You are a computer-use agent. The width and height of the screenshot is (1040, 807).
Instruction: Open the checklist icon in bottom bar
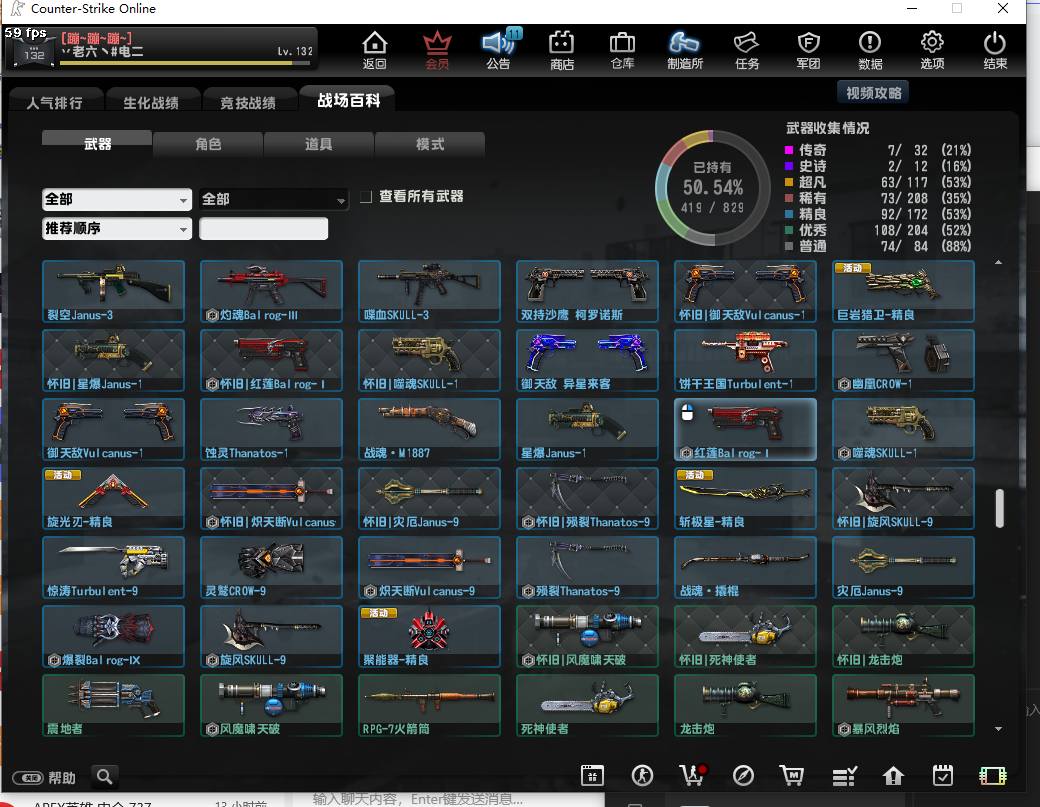(x=844, y=776)
